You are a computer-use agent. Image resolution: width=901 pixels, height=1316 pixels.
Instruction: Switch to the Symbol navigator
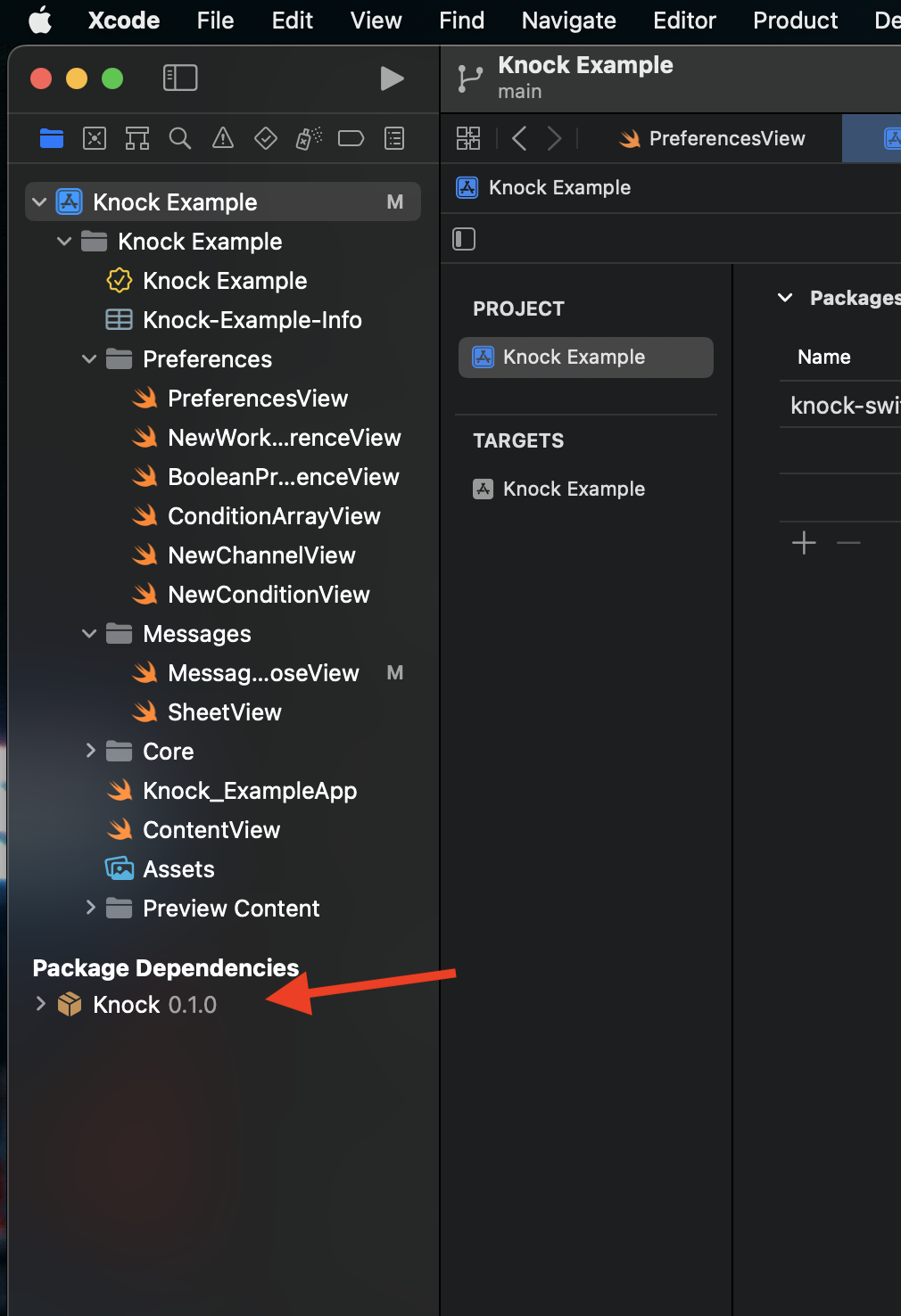(x=137, y=138)
